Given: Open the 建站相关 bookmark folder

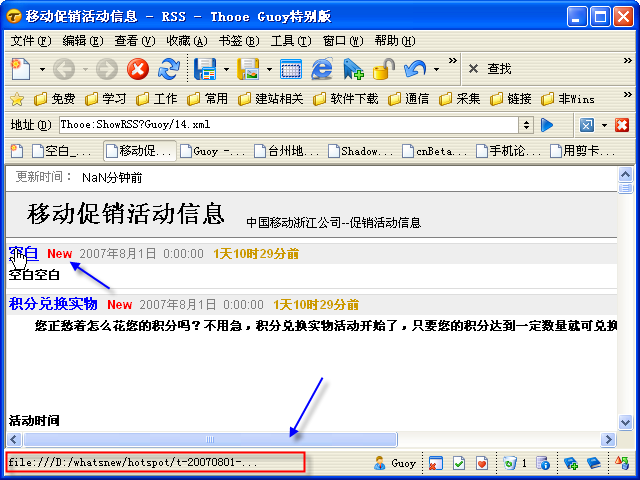Looking at the screenshot, I should (271, 99).
